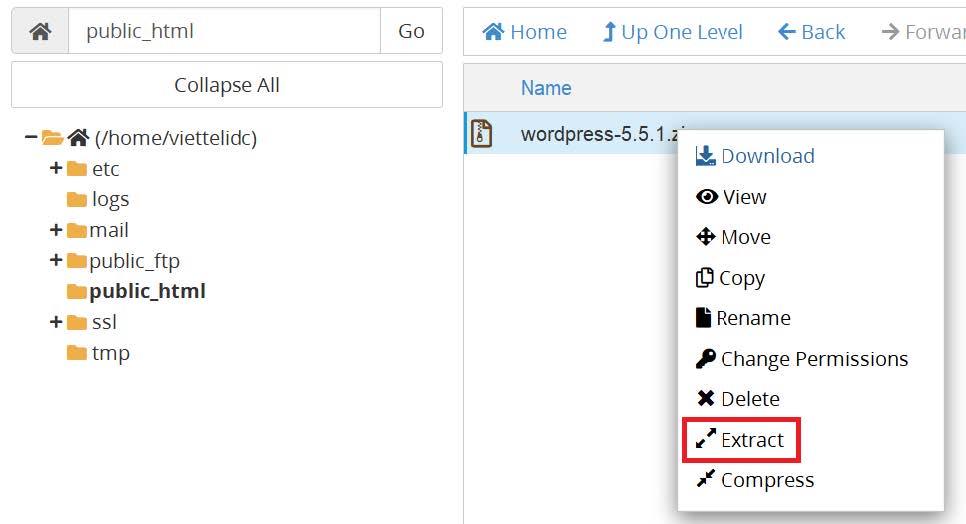Click the tmp folder icon

point(77,353)
